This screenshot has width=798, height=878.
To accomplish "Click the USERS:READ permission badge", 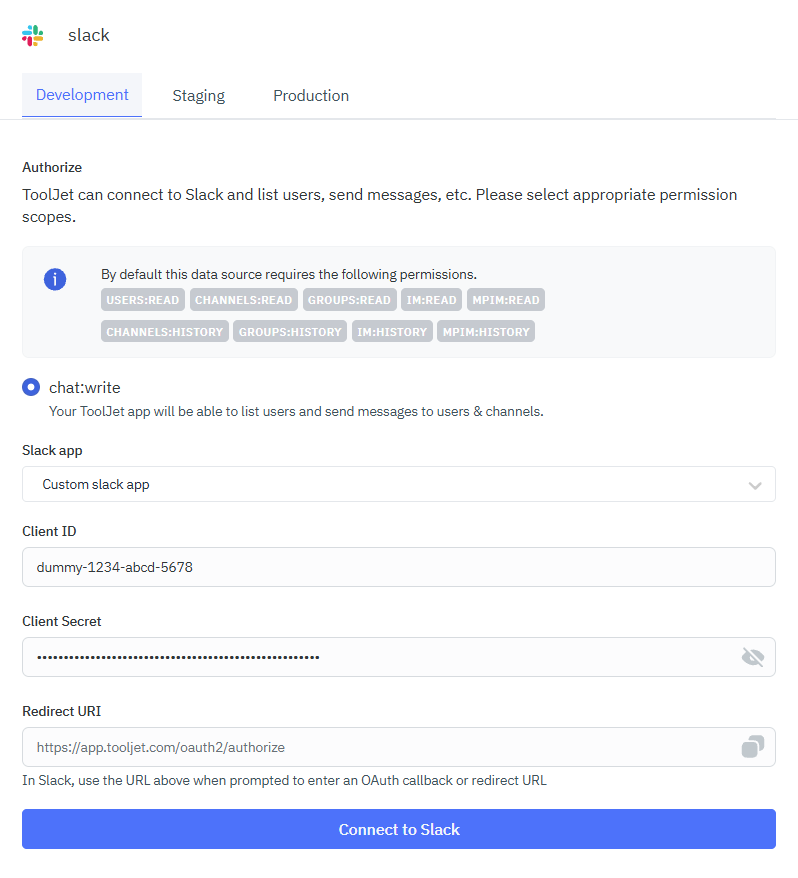I will coord(143,300).
